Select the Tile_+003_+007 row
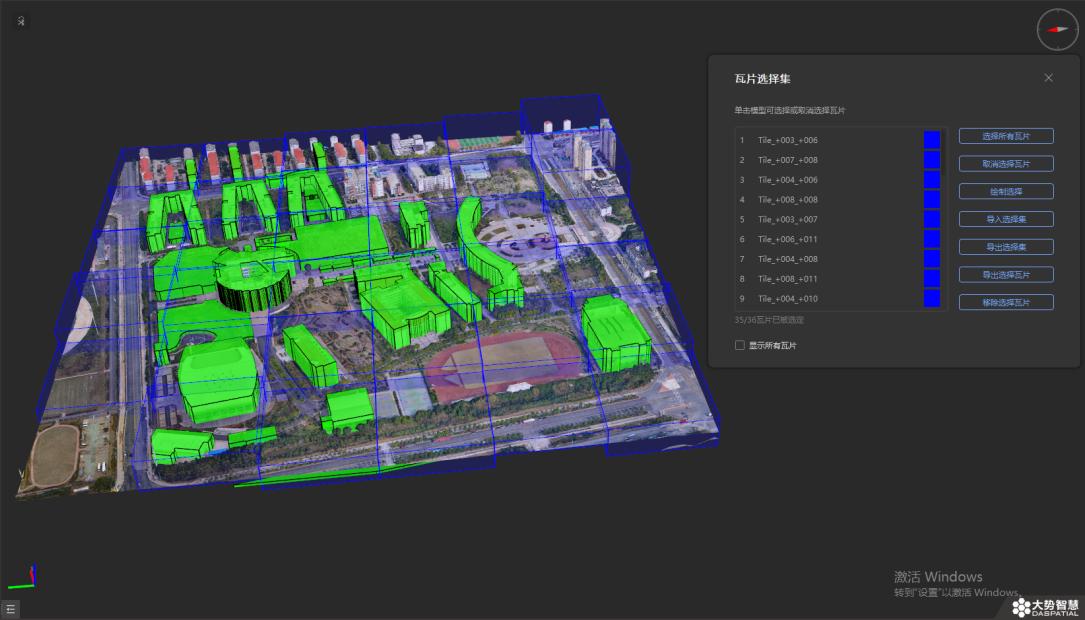The width and height of the screenshot is (1085, 620). (839, 219)
